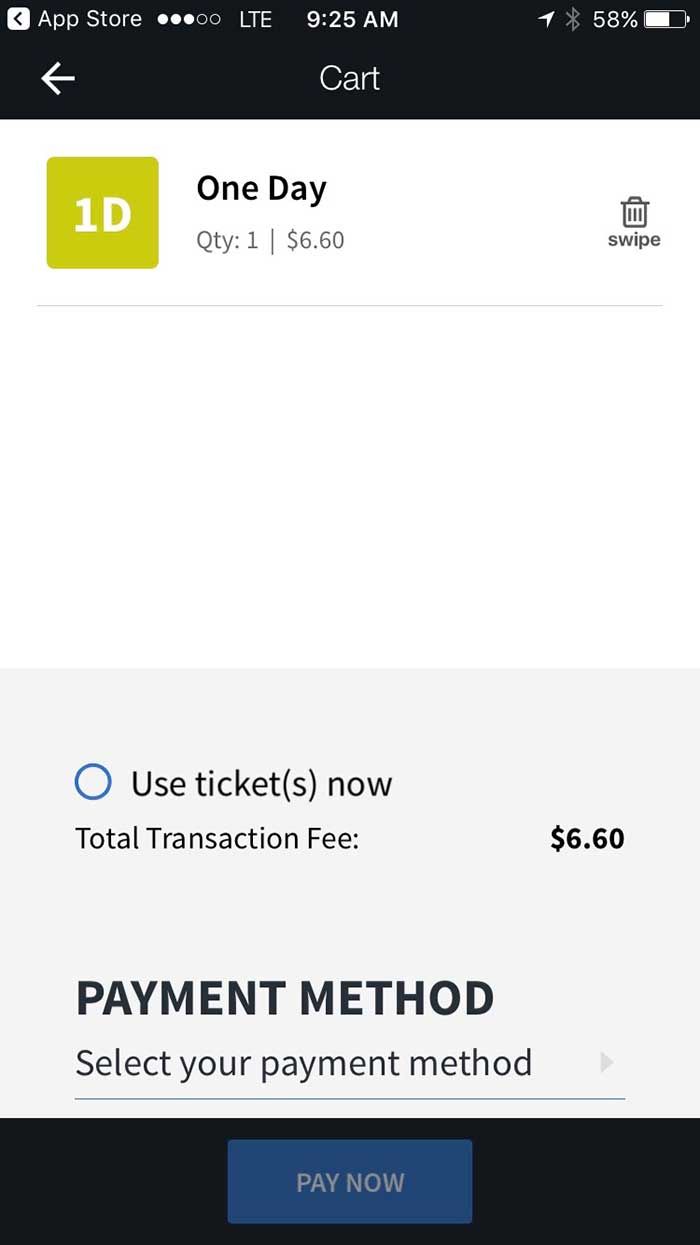This screenshot has width=700, height=1245.
Task: Expand the payment method triangle arrow
Action: [x=606, y=1062]
